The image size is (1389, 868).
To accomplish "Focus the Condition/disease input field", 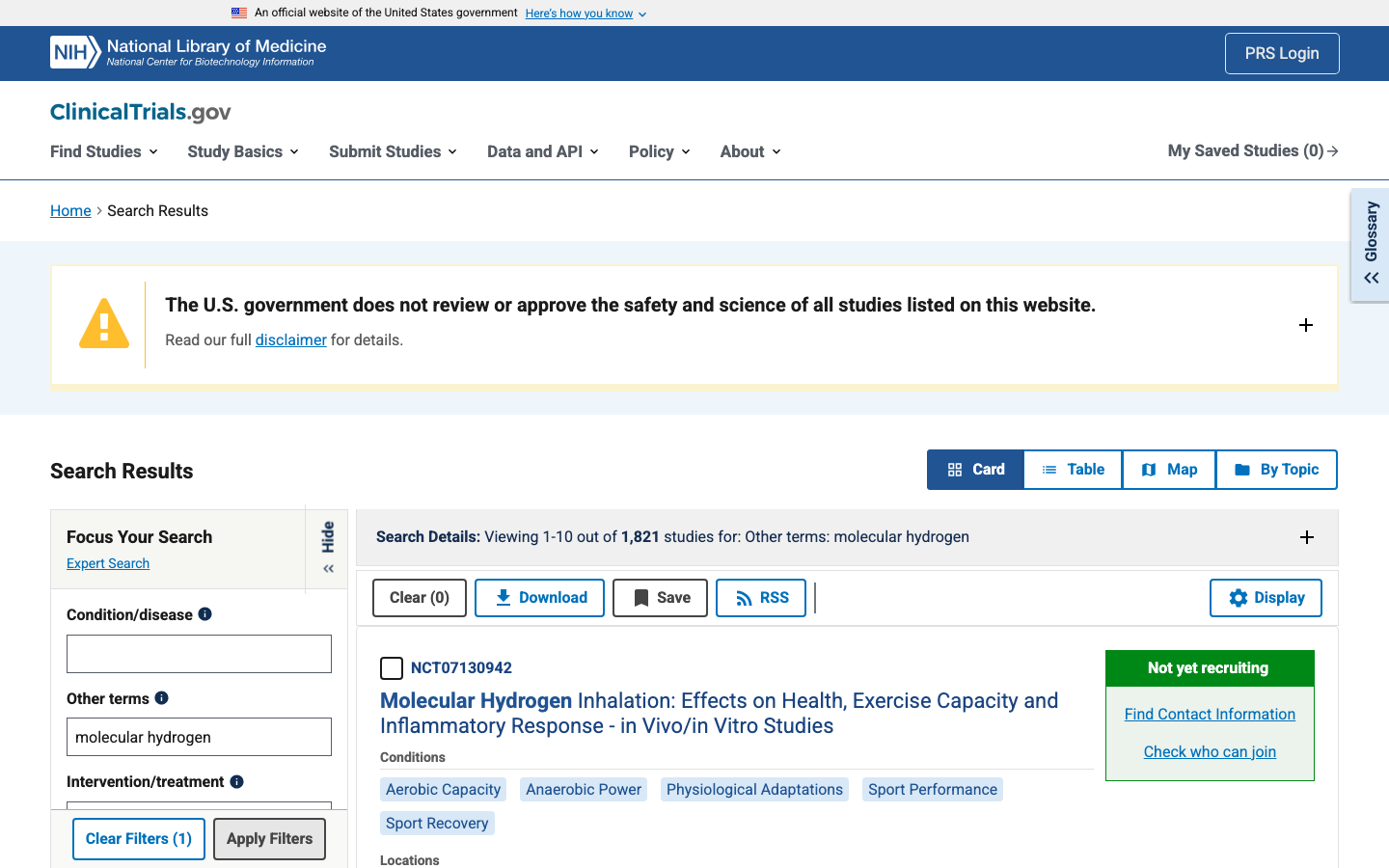I will [199, 654].
